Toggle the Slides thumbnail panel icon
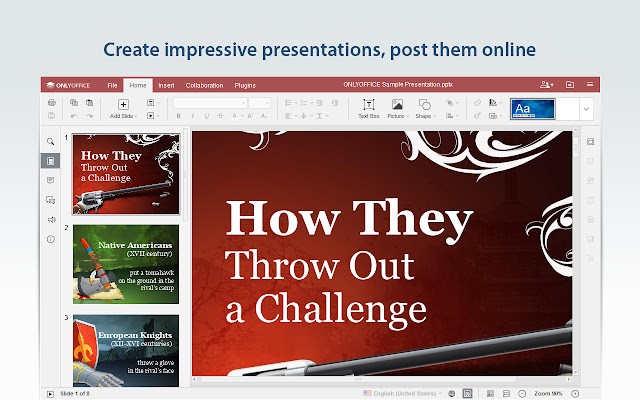640x400 pixels. click(50, 160)
